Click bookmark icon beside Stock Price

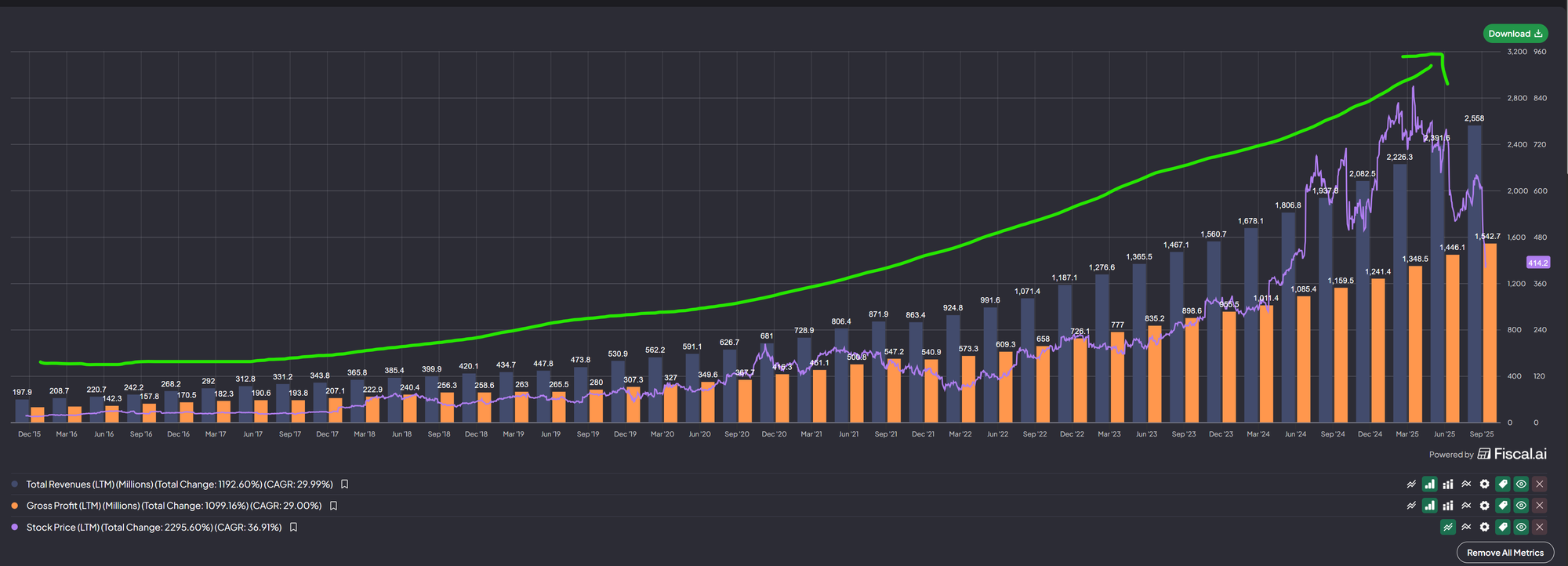point(293,528)
